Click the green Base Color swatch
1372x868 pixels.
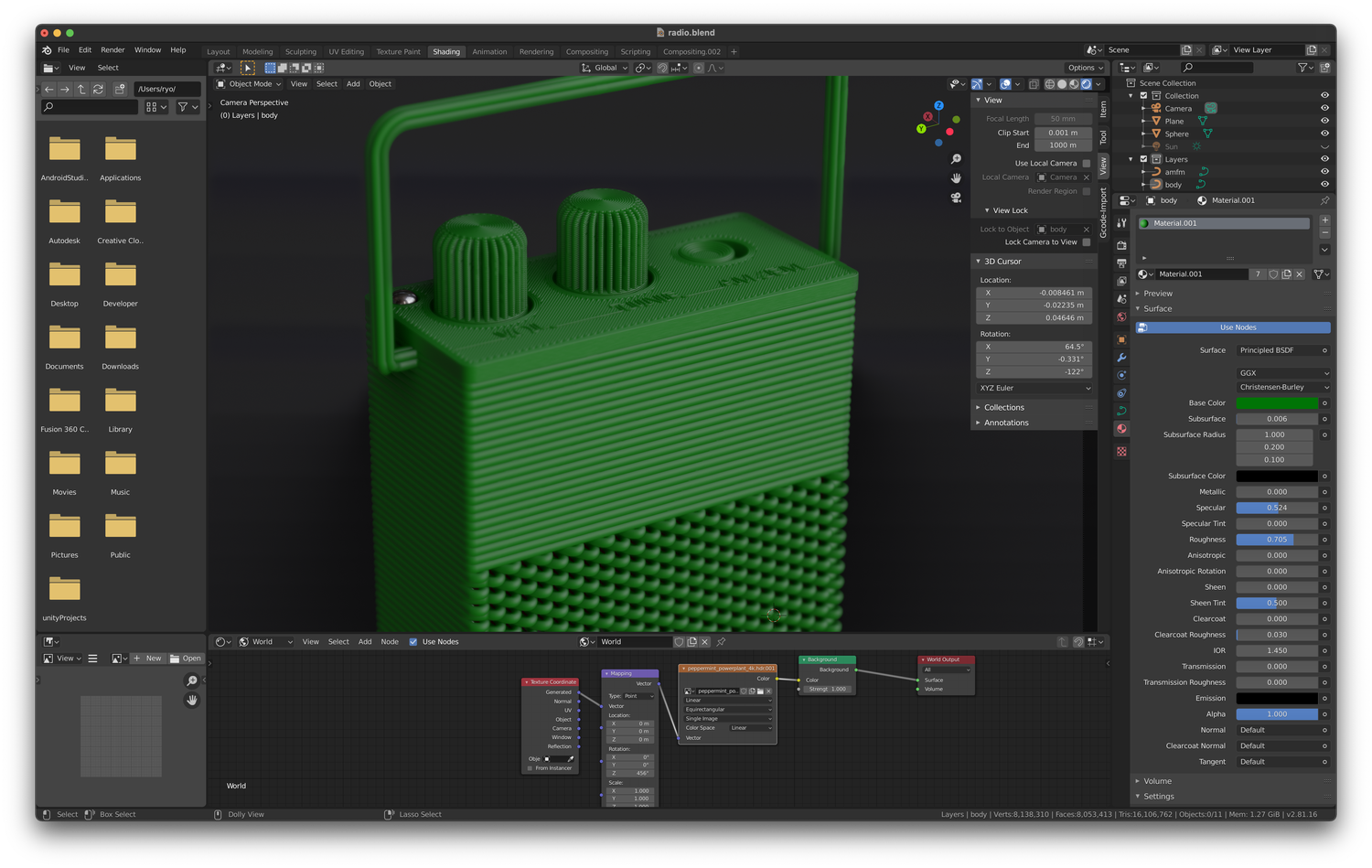(1277, 403)
